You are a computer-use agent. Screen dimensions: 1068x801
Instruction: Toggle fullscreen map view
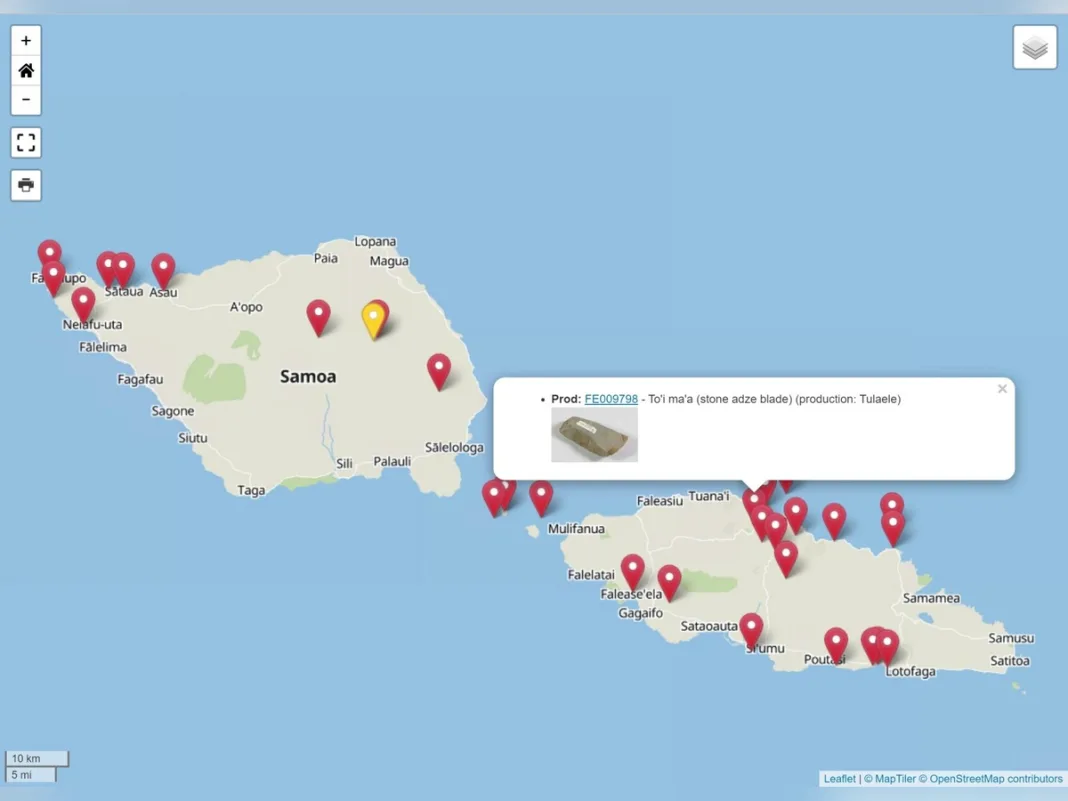coord(26,142)
